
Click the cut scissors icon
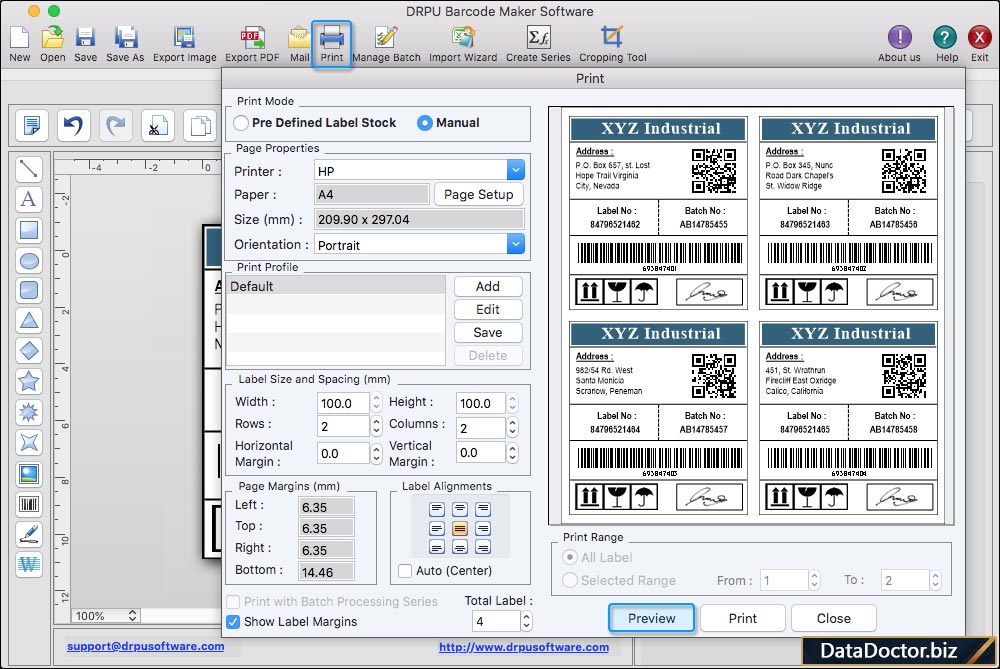click(158, 125)
